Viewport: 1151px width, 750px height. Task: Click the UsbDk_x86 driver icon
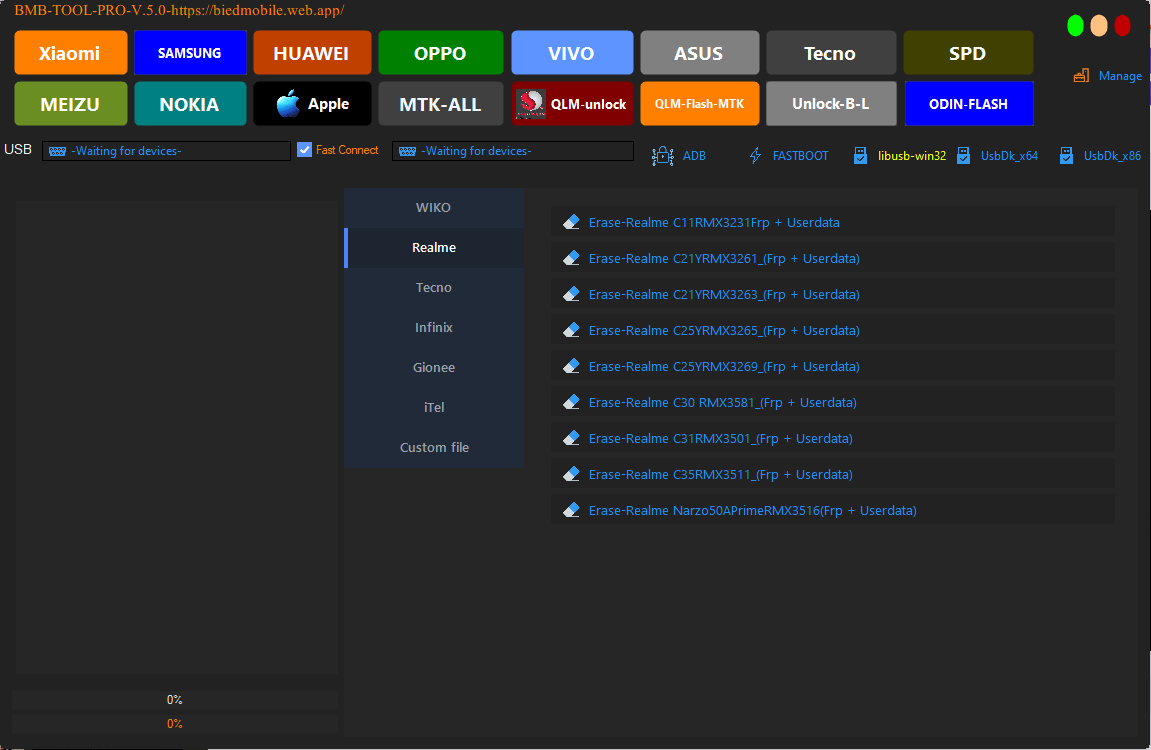point(1065,156)
